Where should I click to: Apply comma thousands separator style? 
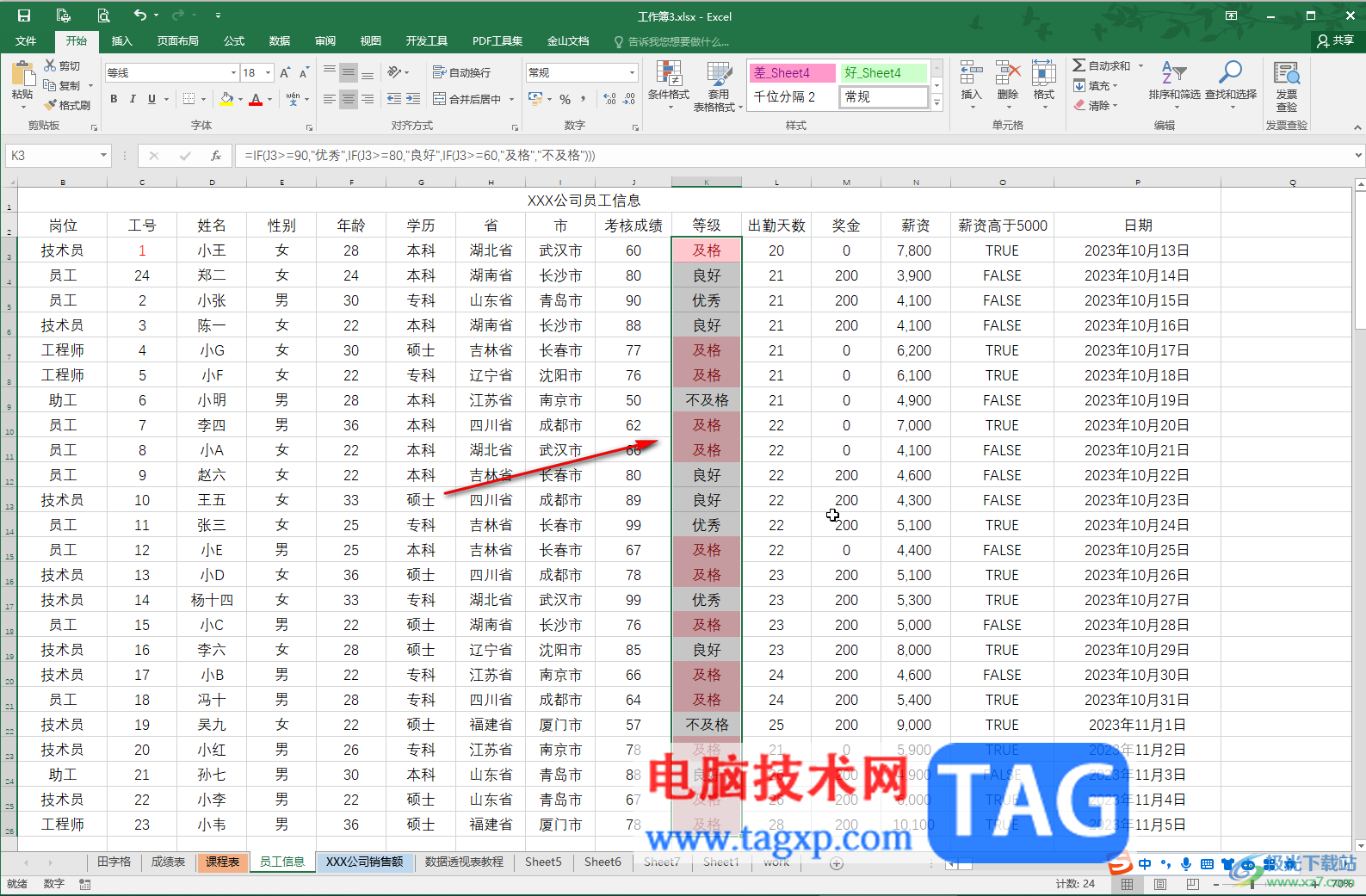(x=583, y=99)
